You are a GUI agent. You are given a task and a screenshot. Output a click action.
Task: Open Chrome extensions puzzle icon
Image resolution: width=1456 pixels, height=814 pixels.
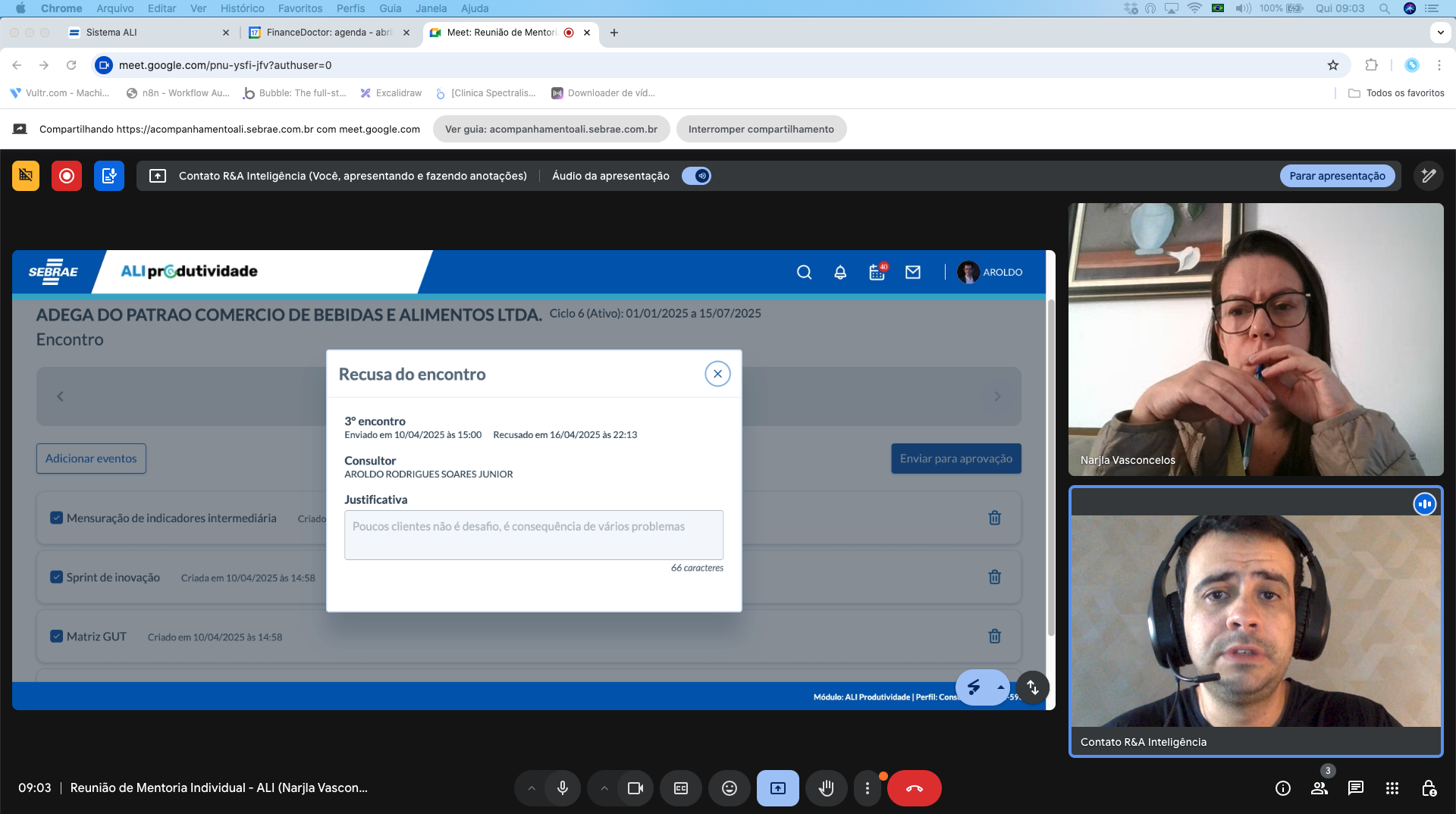coord(1371,65)
